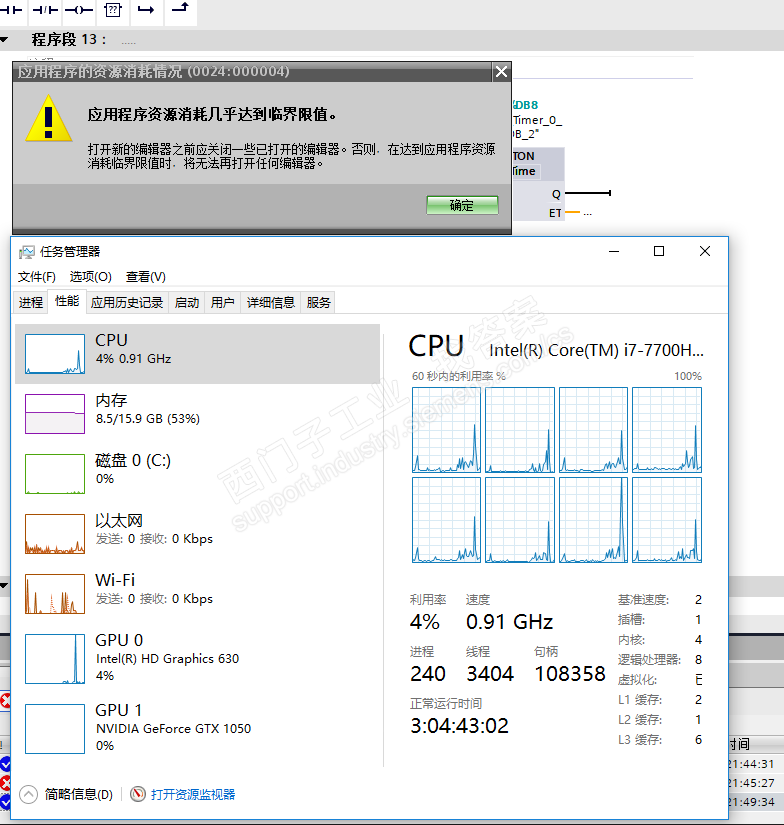
Task: Click the ET output of TON block
Action: point(555,213)
